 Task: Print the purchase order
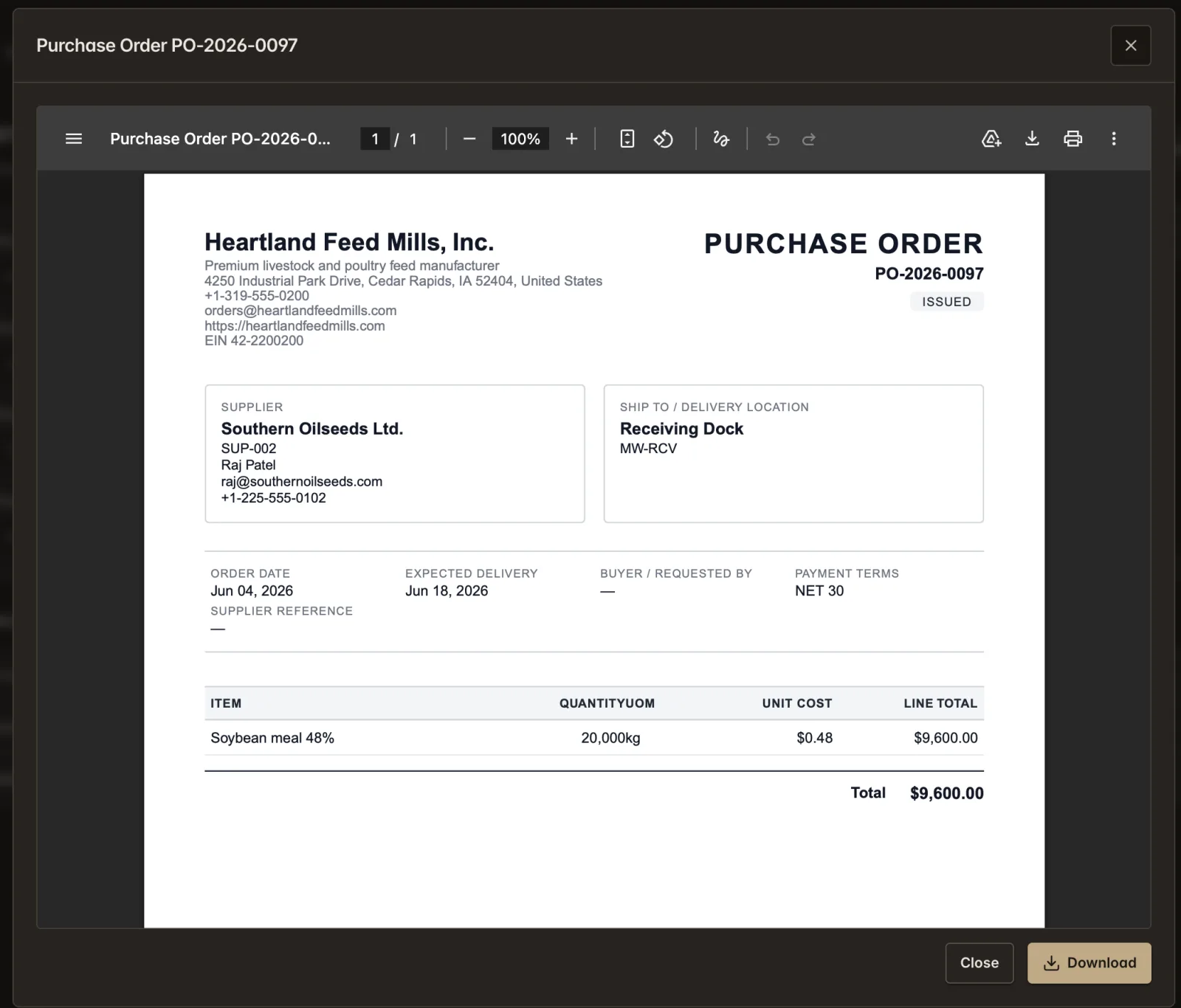coord(1072,139)
